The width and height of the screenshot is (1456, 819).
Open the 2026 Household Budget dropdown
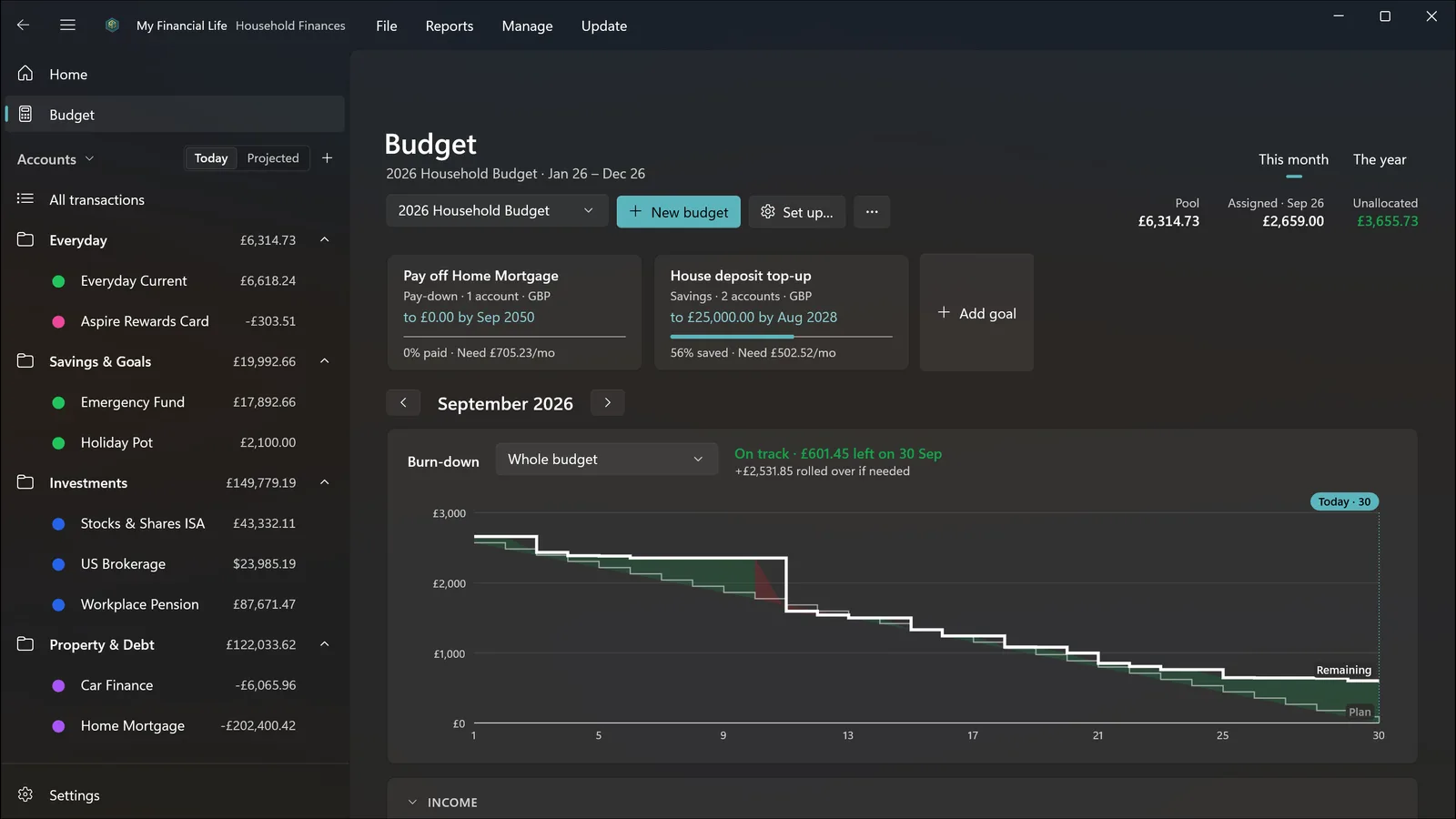[x=497, y=211]
